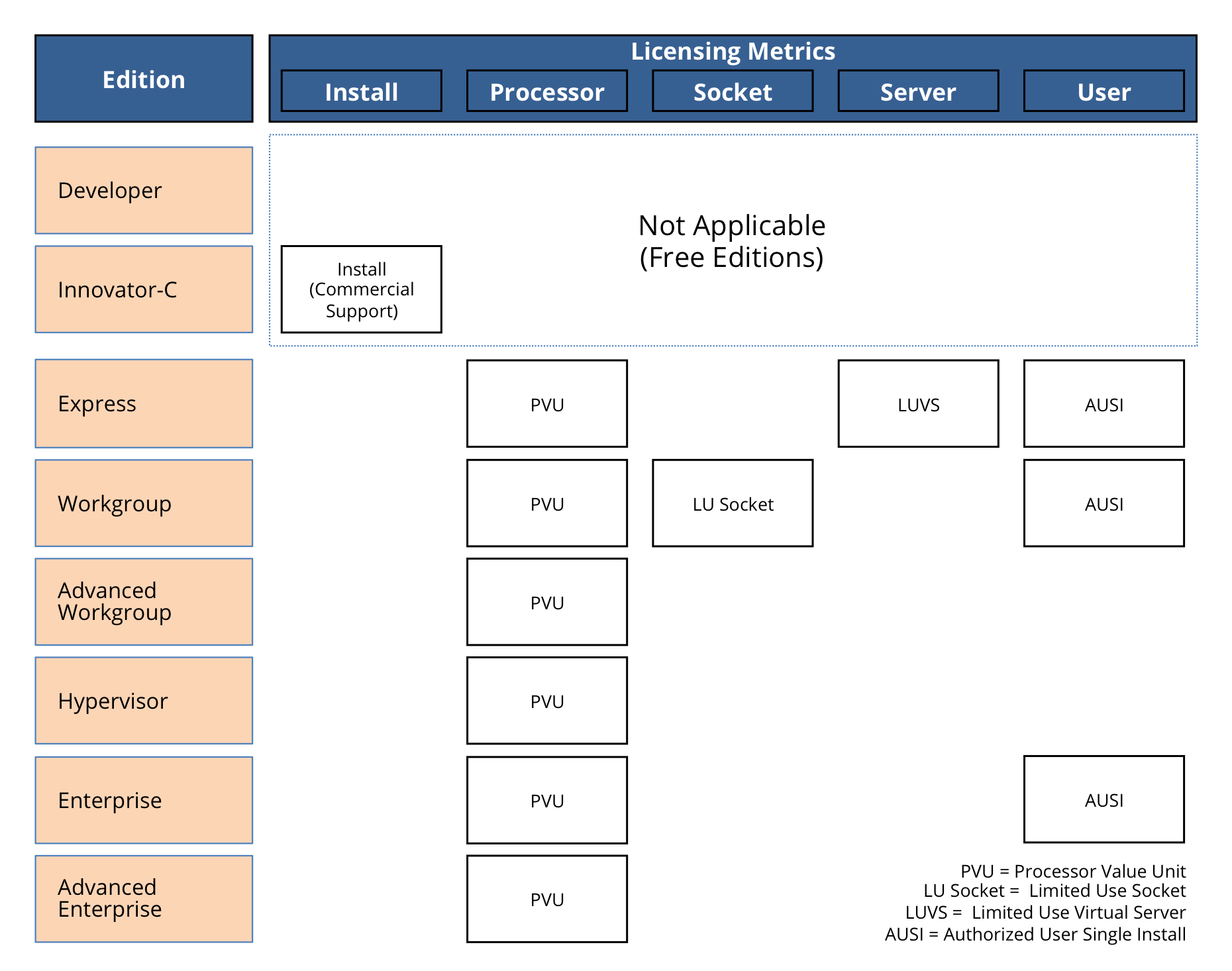Viewport: 1232px width, 971px height.
Task: Click the Server column header
Action: click(x=918, y=91)
